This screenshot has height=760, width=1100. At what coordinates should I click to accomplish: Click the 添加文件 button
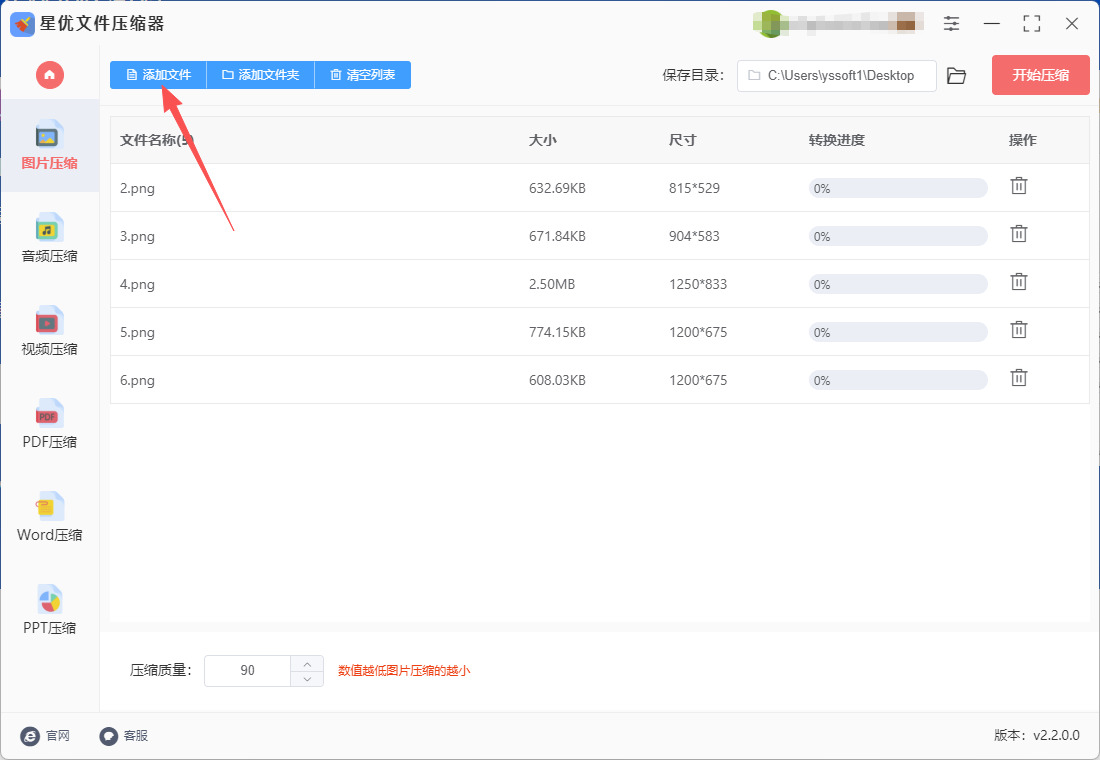click(x=159, y=74)
